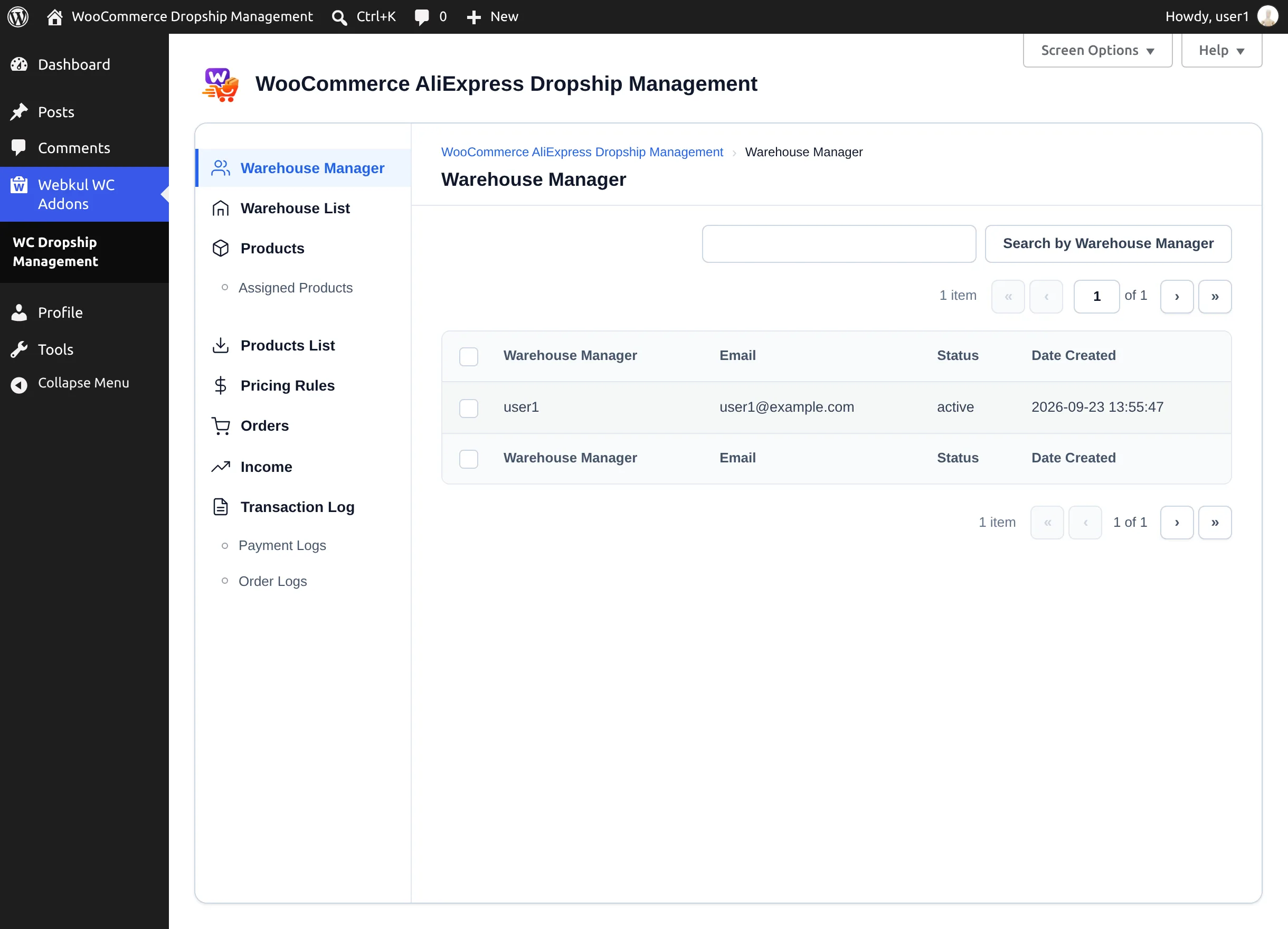Click the Transaction Log document icon
The height and width of the screenshot is (929, 1288).
(x=220, y=507)
